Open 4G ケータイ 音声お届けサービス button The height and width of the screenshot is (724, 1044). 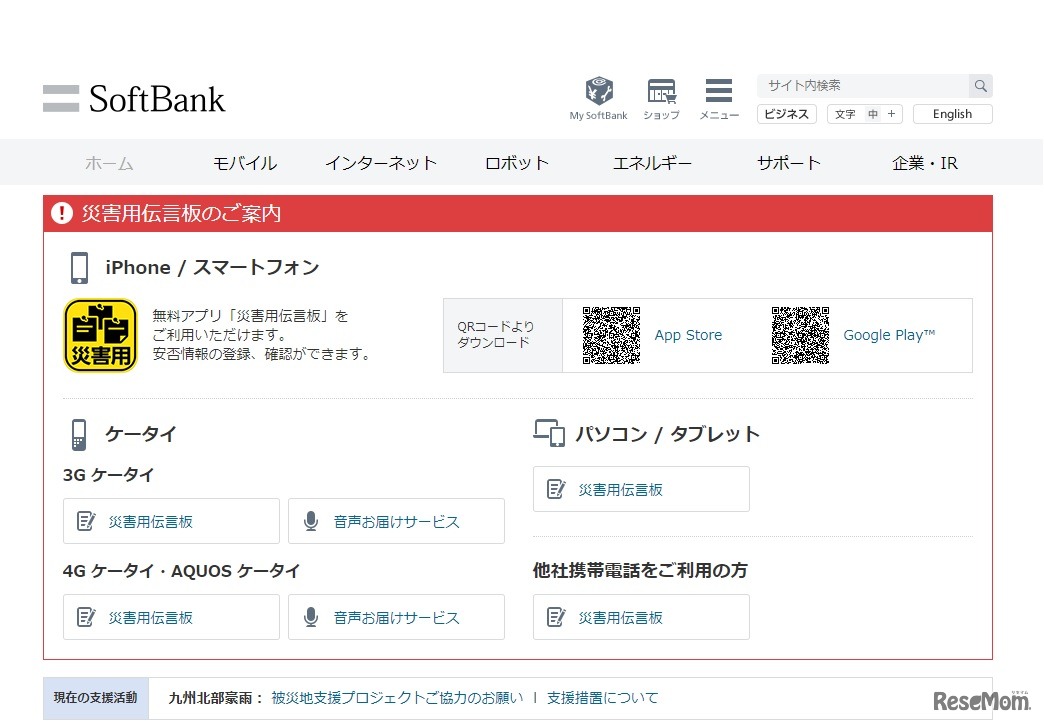tap(396, 617)
